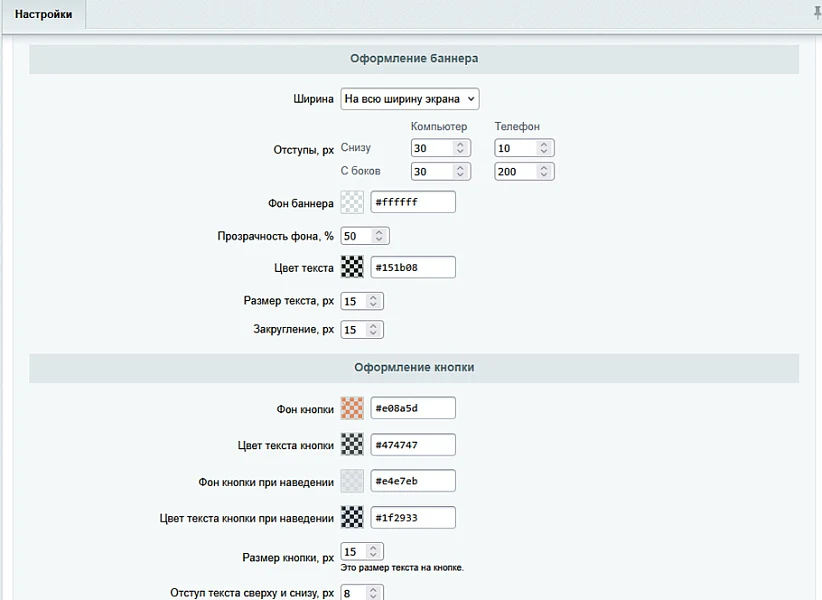The image size is (822, 600).
Task: Click the Оформление баннера section header
Action: [414, 59]
